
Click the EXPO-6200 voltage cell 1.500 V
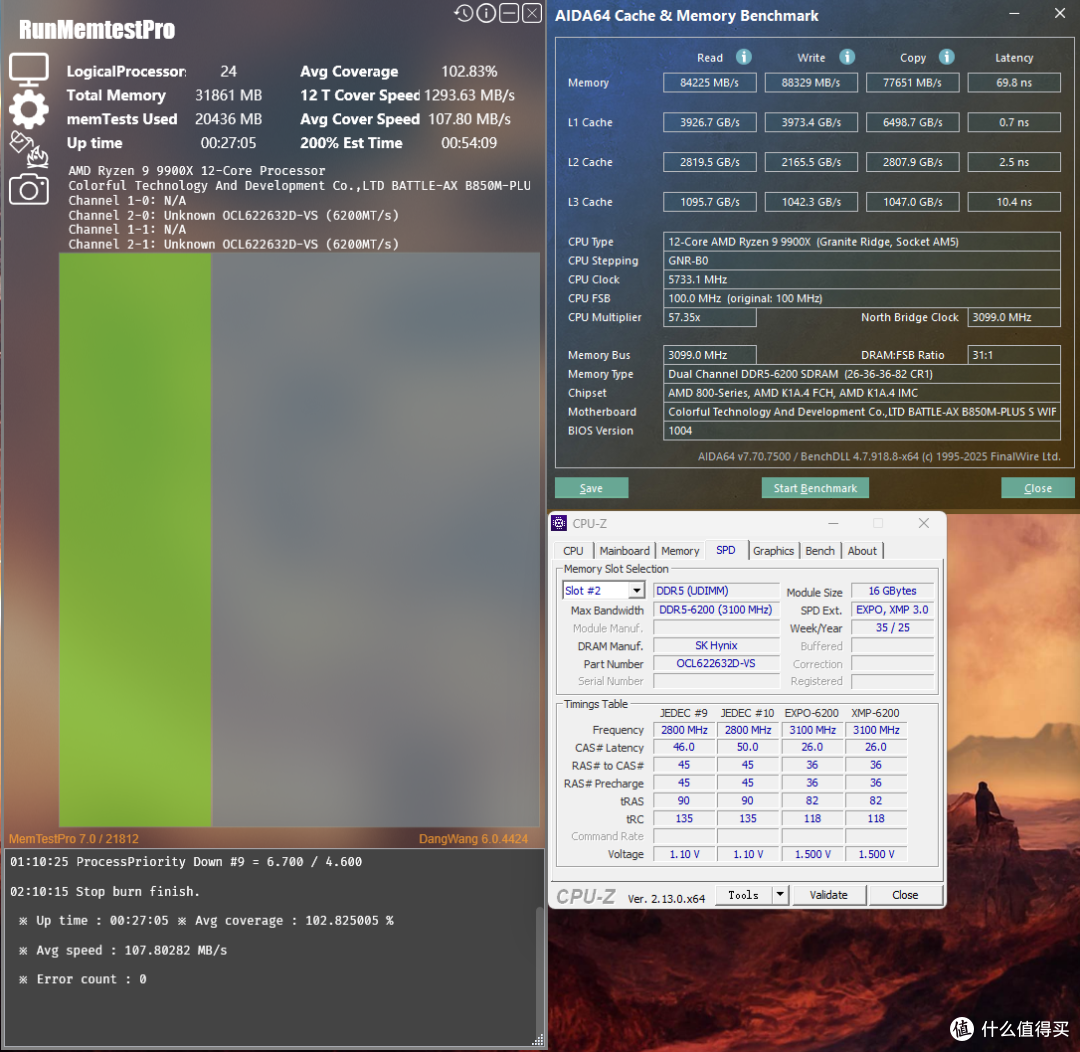pos(812,854)
